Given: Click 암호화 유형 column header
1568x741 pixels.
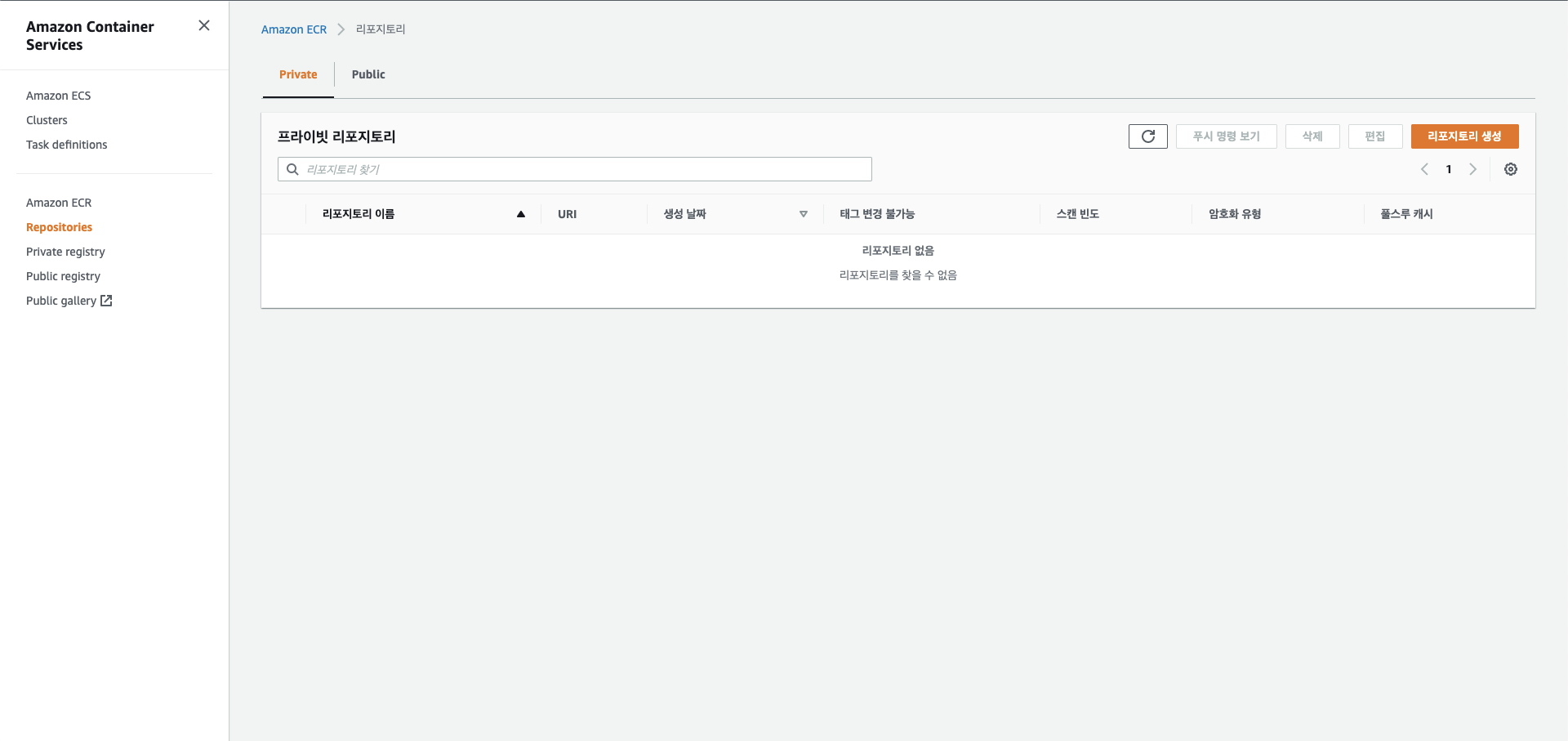Looking at the screenshot, I should (1235, 214).
